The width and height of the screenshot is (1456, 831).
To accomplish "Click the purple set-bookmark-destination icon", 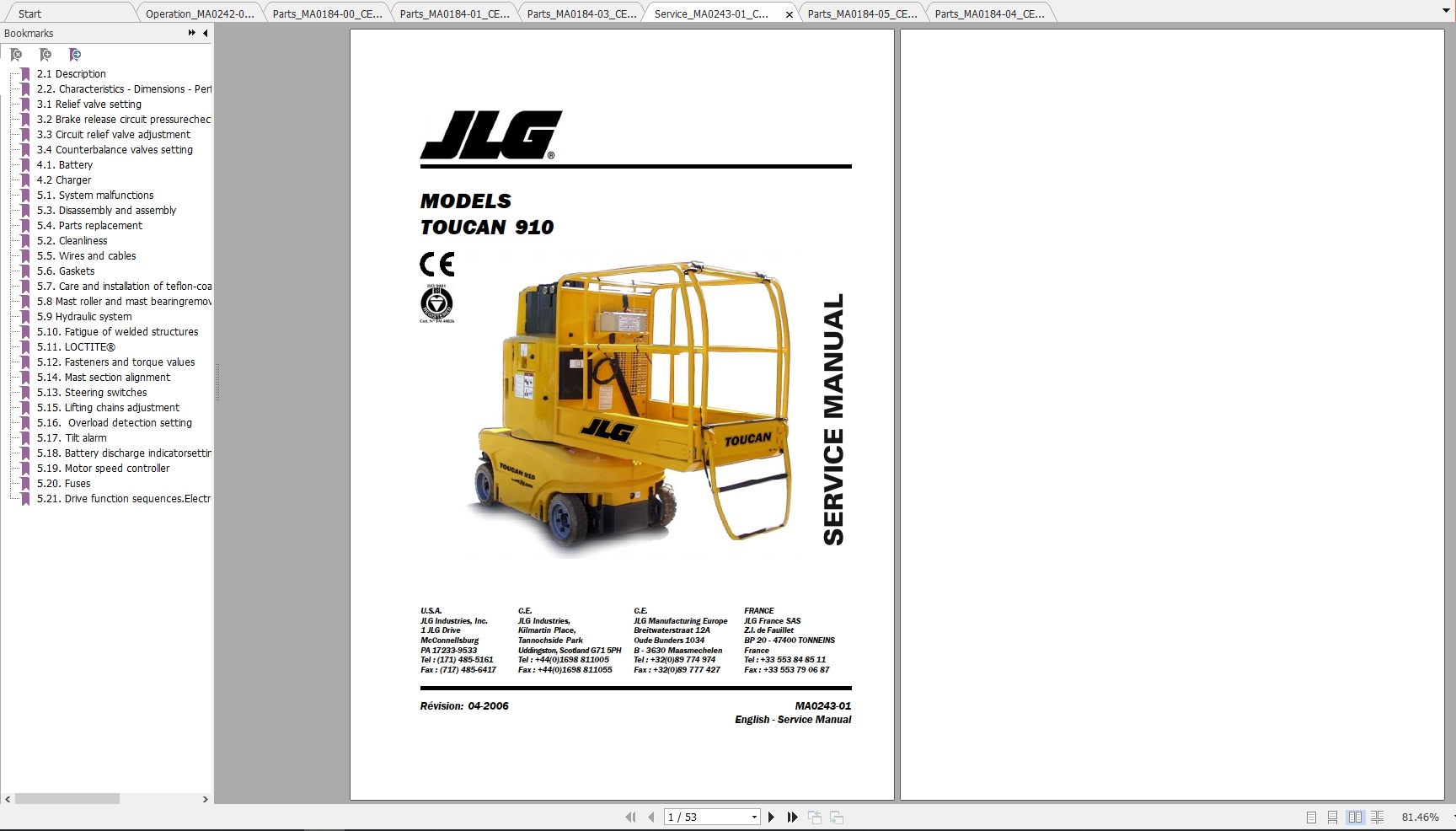I will click(x=75, y=55).
